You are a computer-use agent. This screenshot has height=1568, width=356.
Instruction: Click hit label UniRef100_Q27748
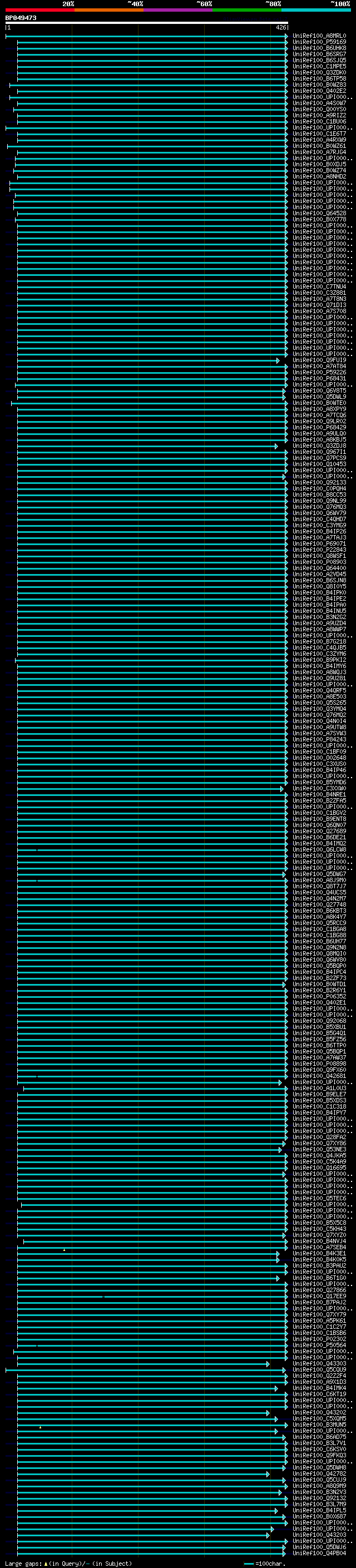[319, 904]
